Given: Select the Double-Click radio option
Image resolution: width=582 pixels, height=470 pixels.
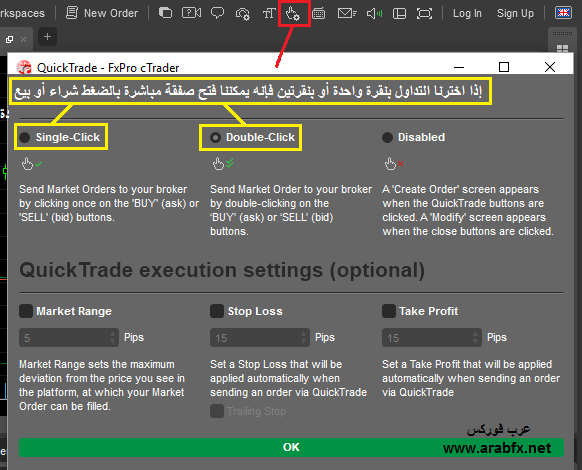Looking at the screenshot, I should [215, 137].
